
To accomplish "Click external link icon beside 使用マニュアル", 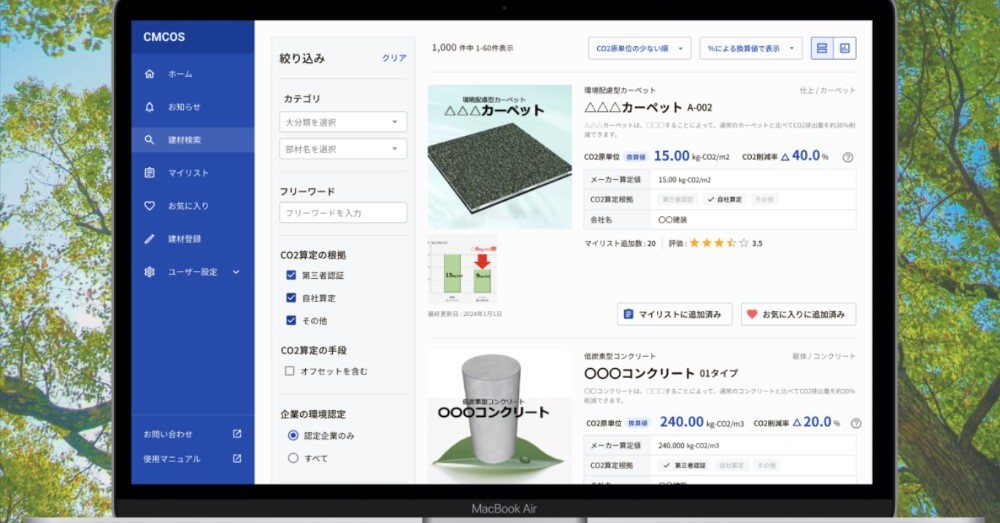I will tap(237, 459).
